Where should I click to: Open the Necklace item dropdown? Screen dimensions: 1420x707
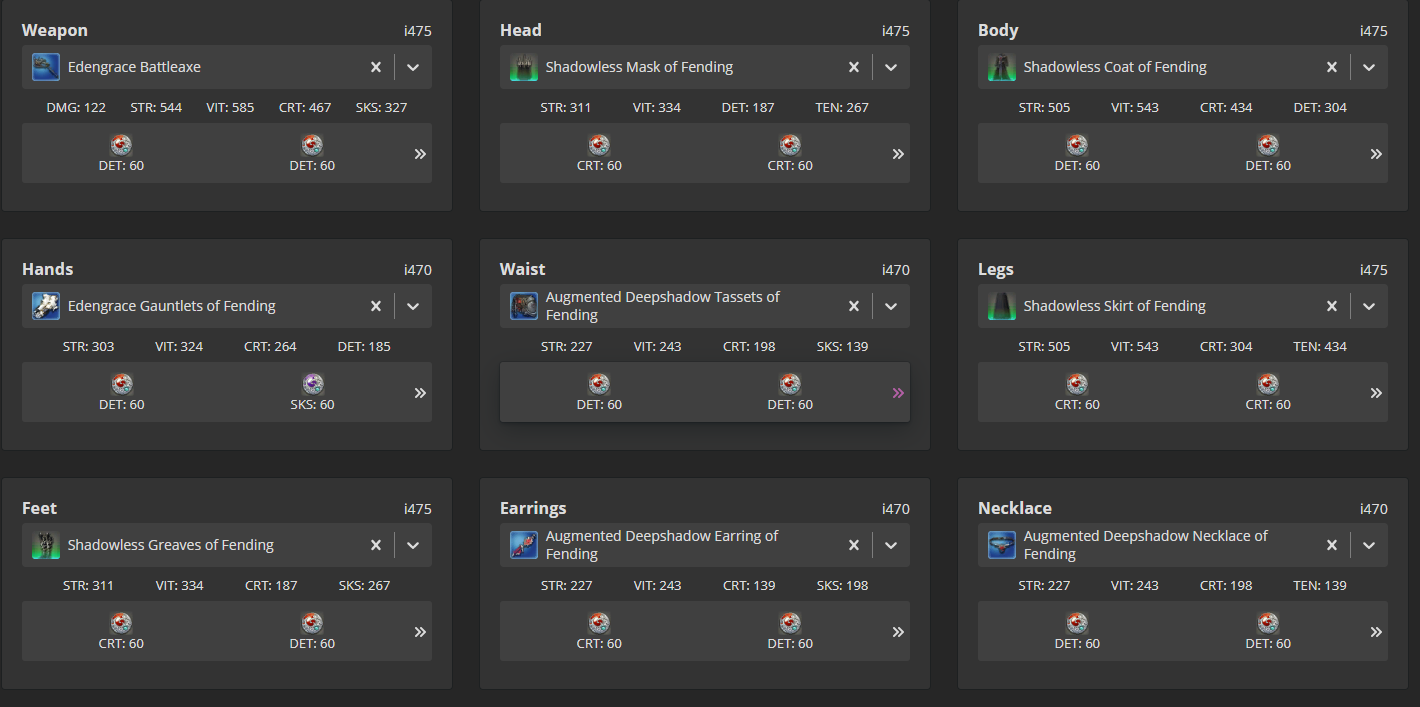pyautogui.click(x=1369, y=545)
